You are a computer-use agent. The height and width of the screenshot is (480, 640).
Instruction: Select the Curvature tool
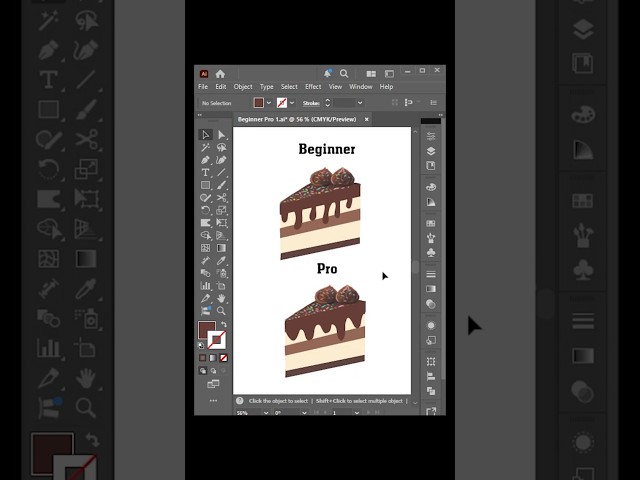click(x=221, y=160)
